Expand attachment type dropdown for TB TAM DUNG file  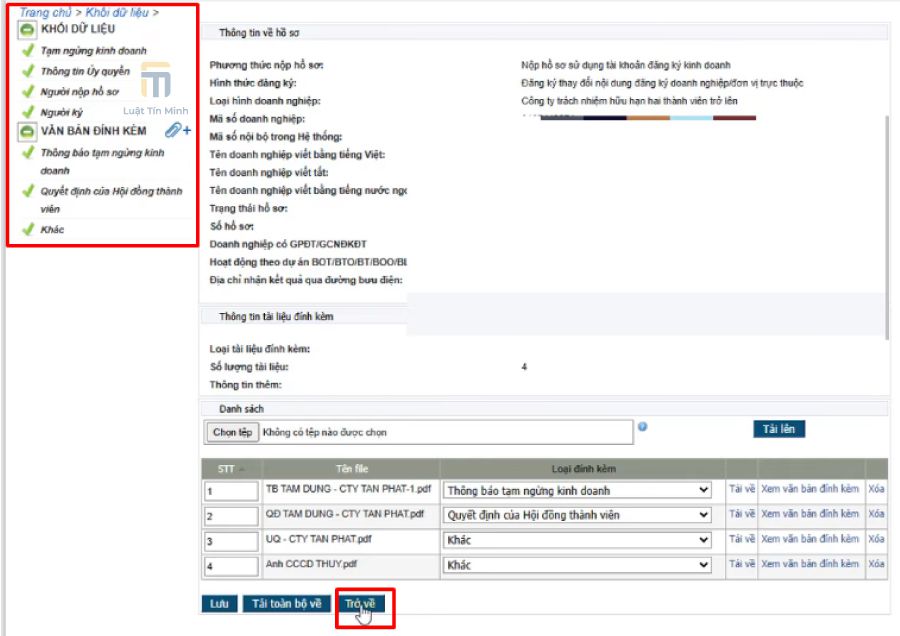click(578, 491)
